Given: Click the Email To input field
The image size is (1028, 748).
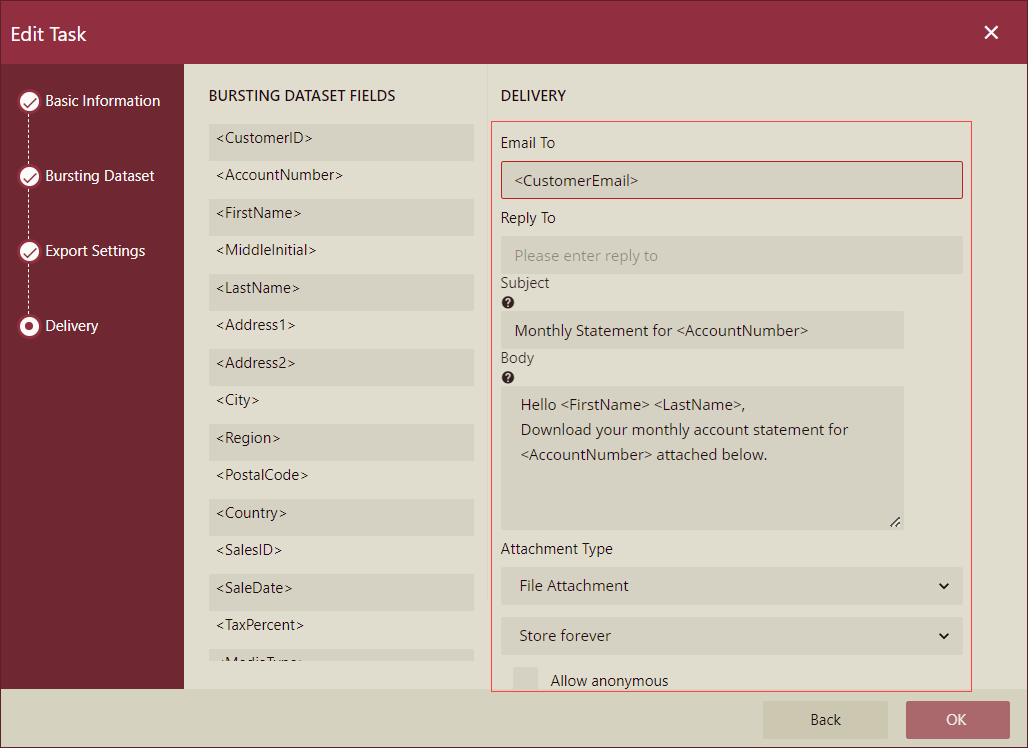Looking at the screenshot, I should tap(731, 179).
